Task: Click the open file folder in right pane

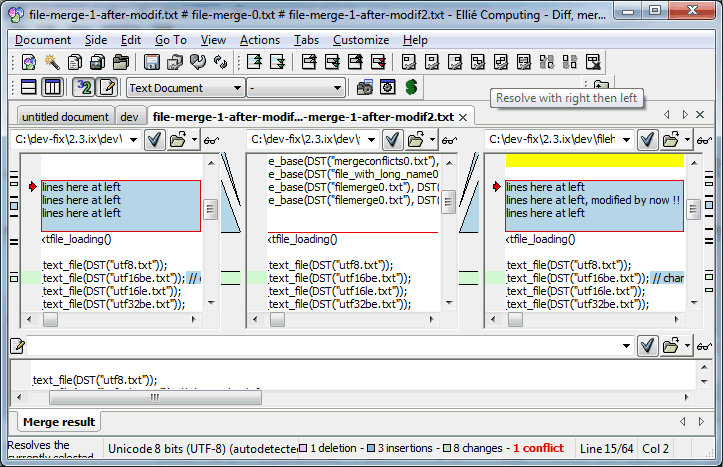Action: tap(671, 139)
